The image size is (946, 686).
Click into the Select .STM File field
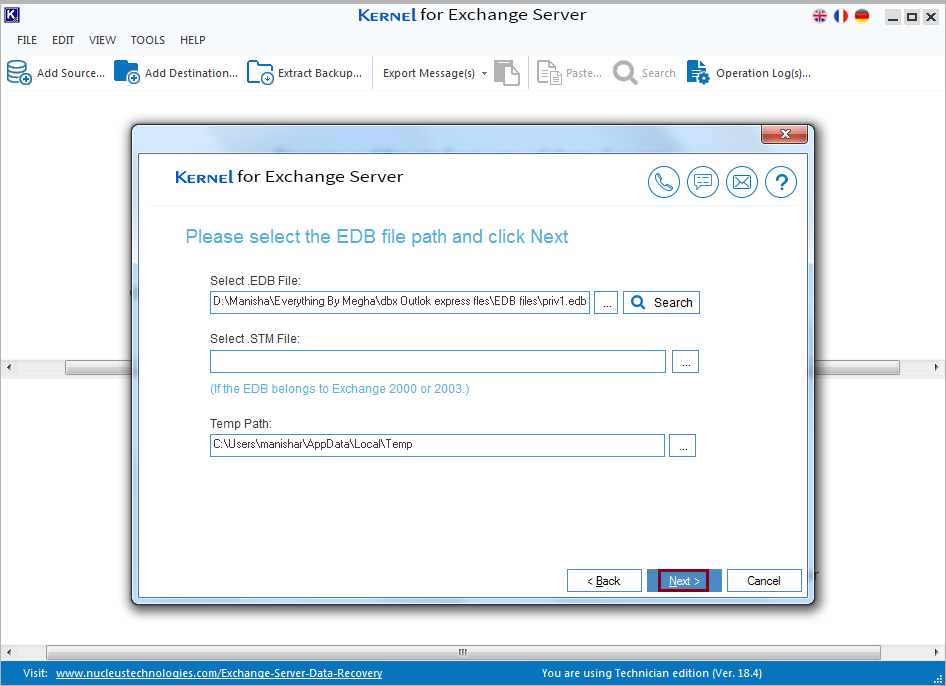(x=437, y=361)
